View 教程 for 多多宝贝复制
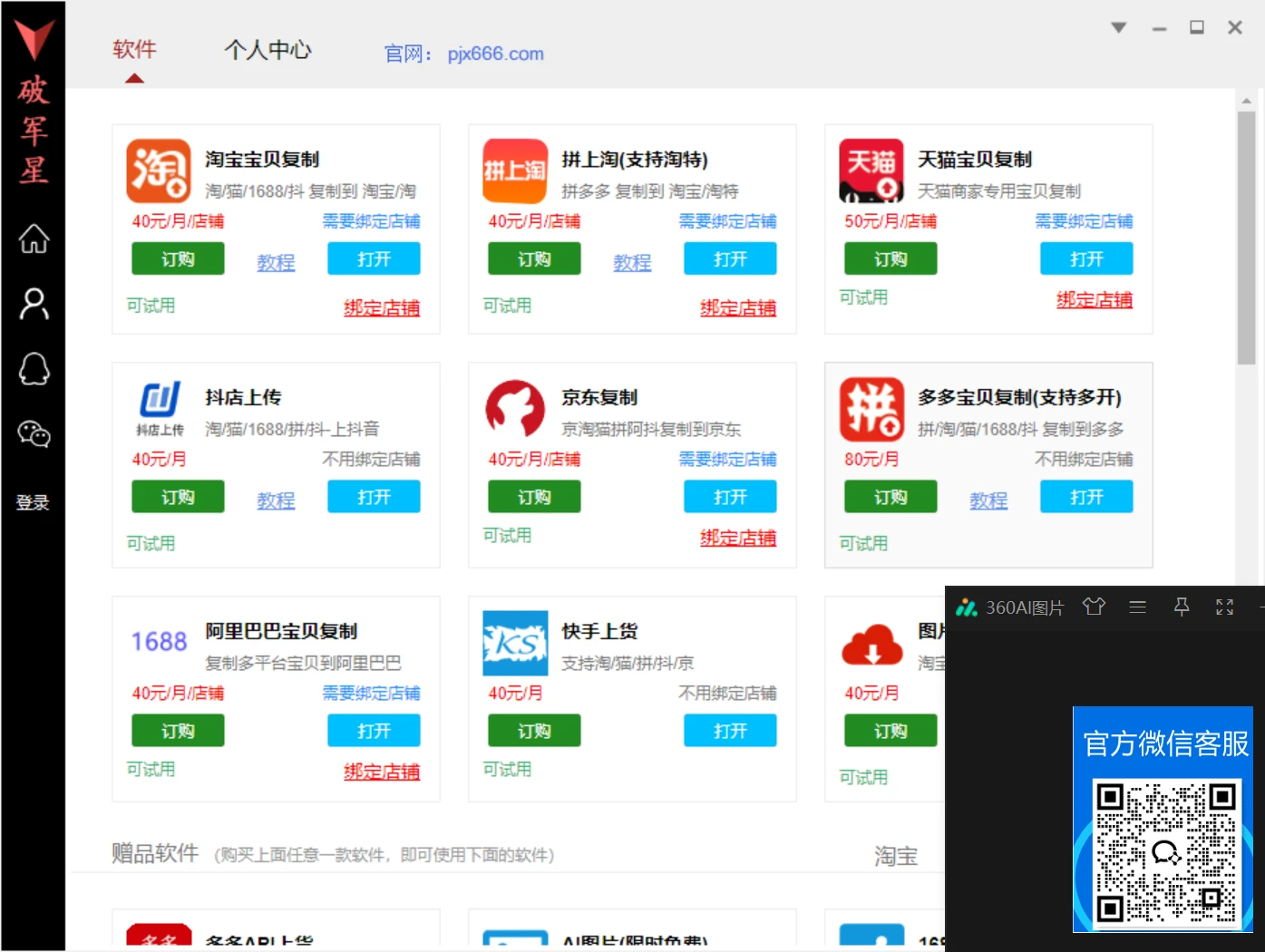Image resolution: width=1265 pixels, height=952 pixels. tap(988, 501)
